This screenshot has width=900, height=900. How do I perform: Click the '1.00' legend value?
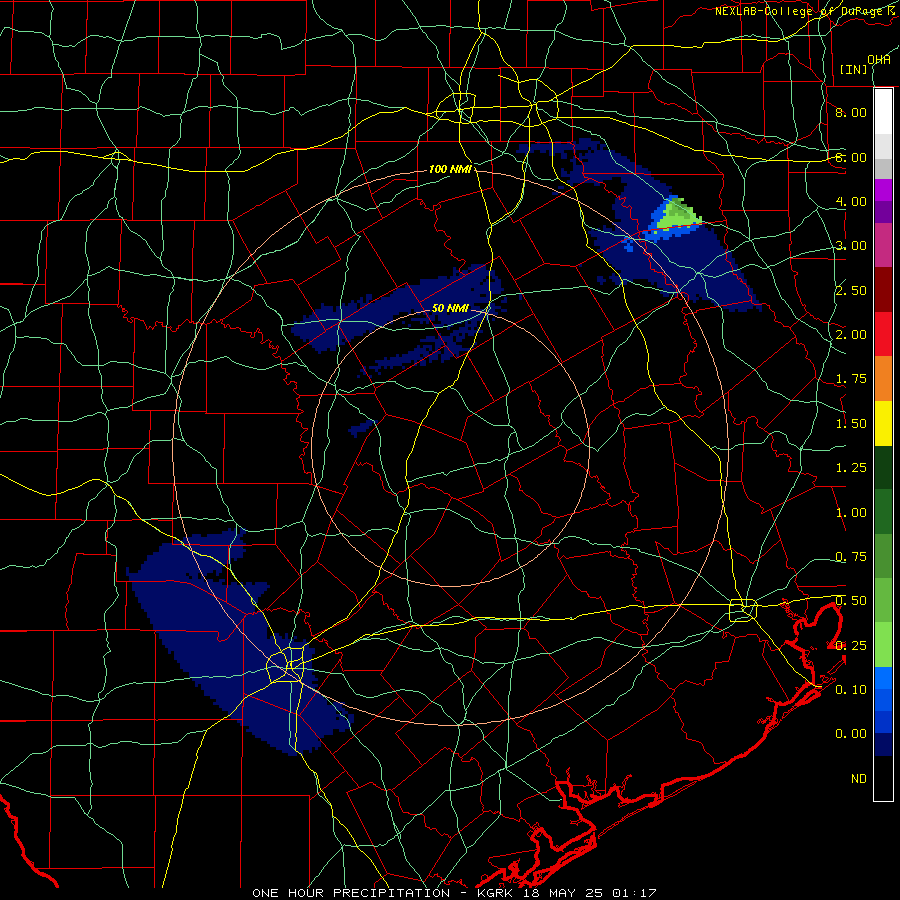[x=851, y=513]
